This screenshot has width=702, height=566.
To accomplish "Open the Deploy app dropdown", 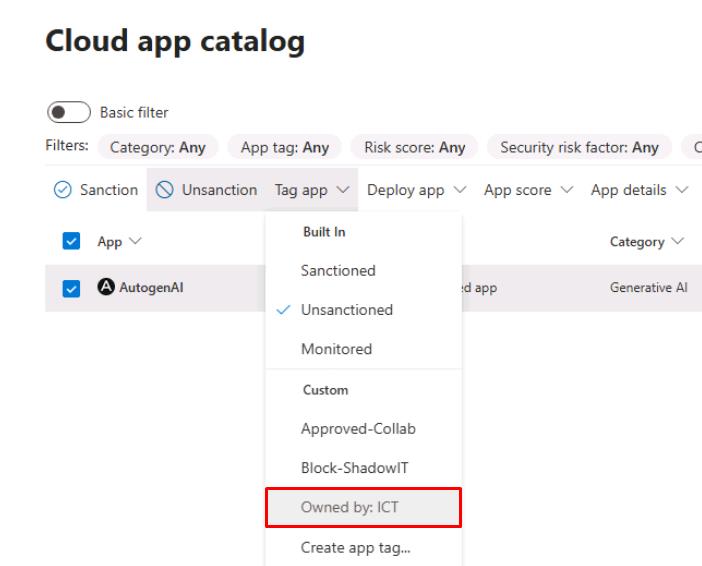I will point(413,190).
